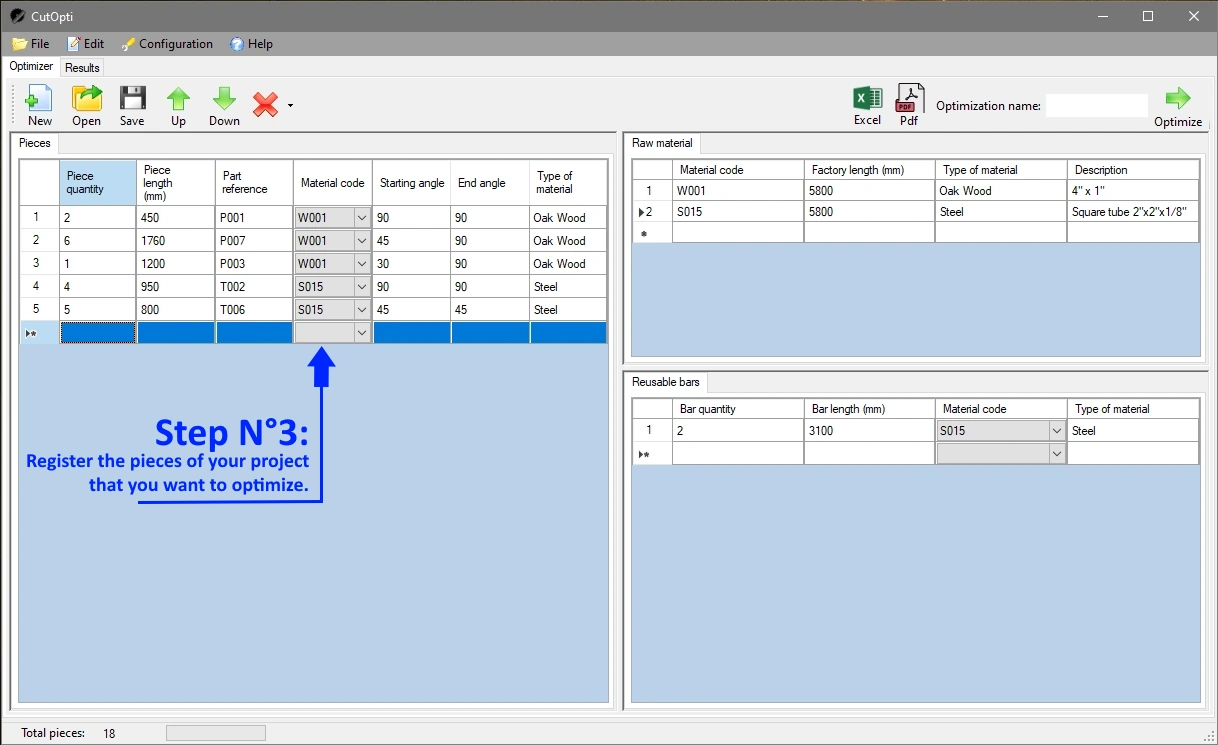Open Material code dropdown for piece T006
The image size is (1218, 745).
click(362, 310)
